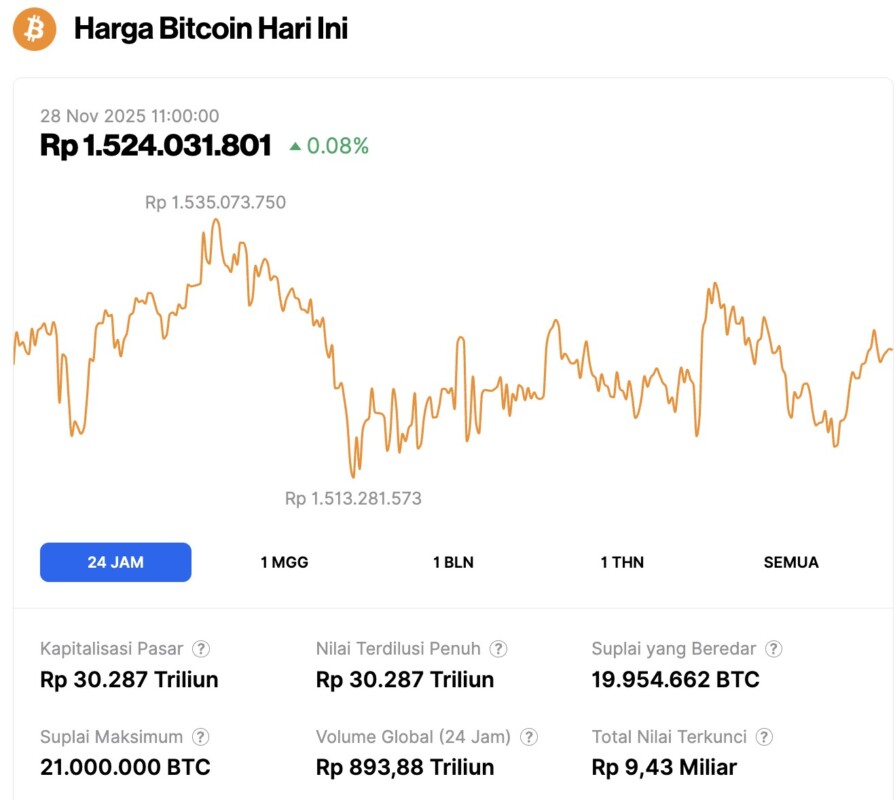Select the 24 JAM time range
The height and width of the screenshot is (800, 895).
pos(115,562)
